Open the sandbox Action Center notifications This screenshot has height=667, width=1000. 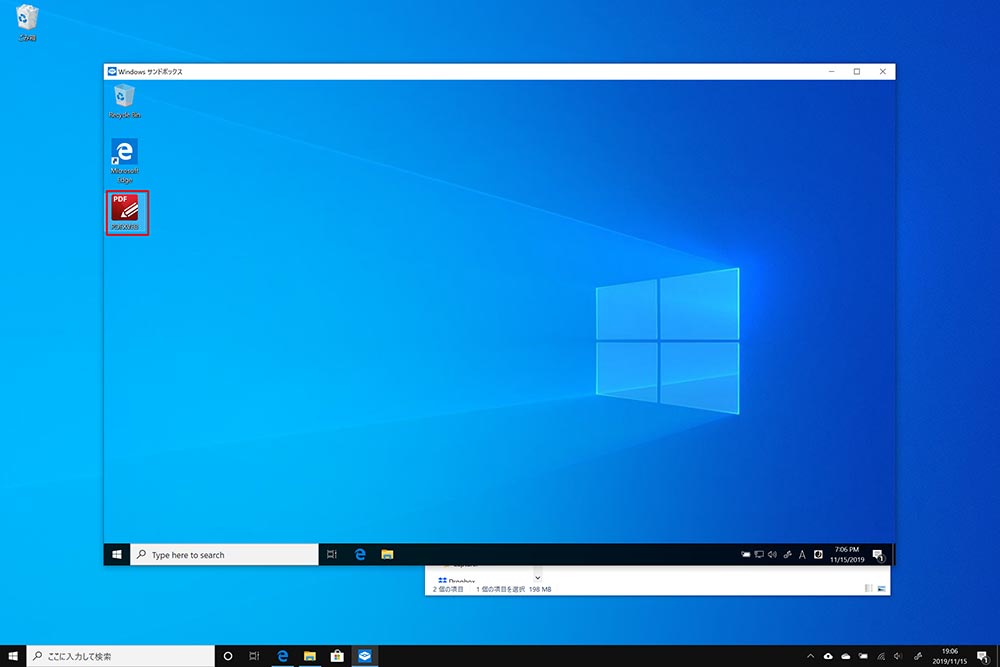(878, 555)
